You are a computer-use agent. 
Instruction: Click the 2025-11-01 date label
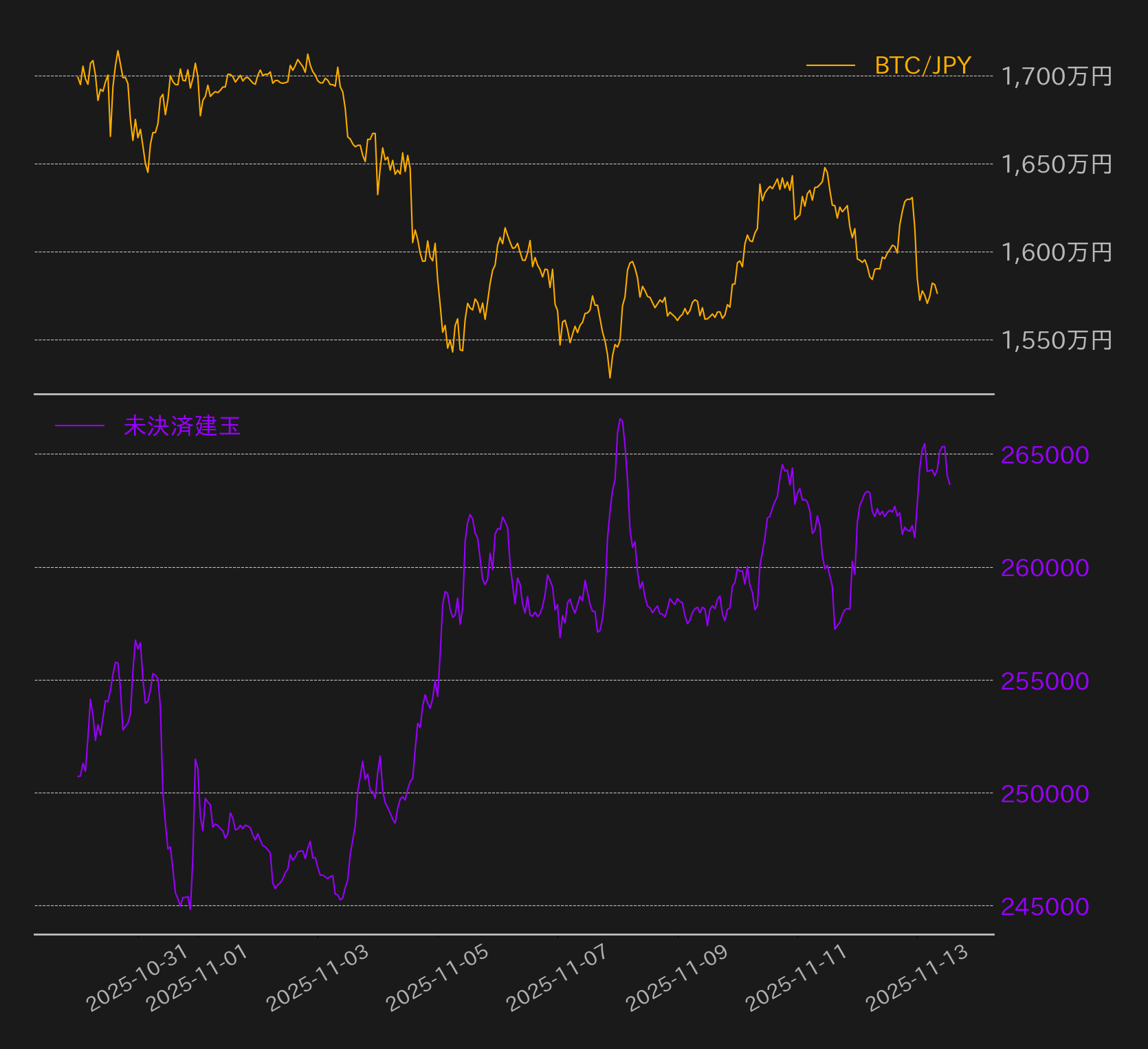click(x=197, y=978)
